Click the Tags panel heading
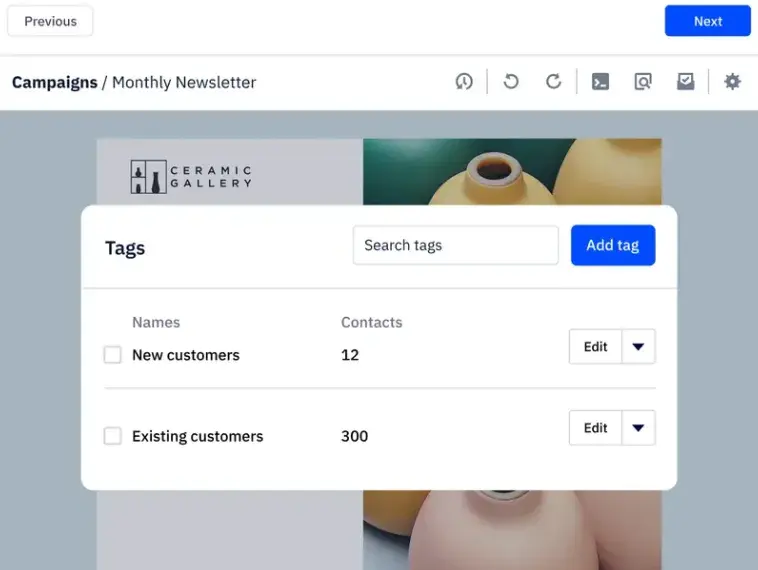Screen dimensions: 758x570 pos(125,248)
